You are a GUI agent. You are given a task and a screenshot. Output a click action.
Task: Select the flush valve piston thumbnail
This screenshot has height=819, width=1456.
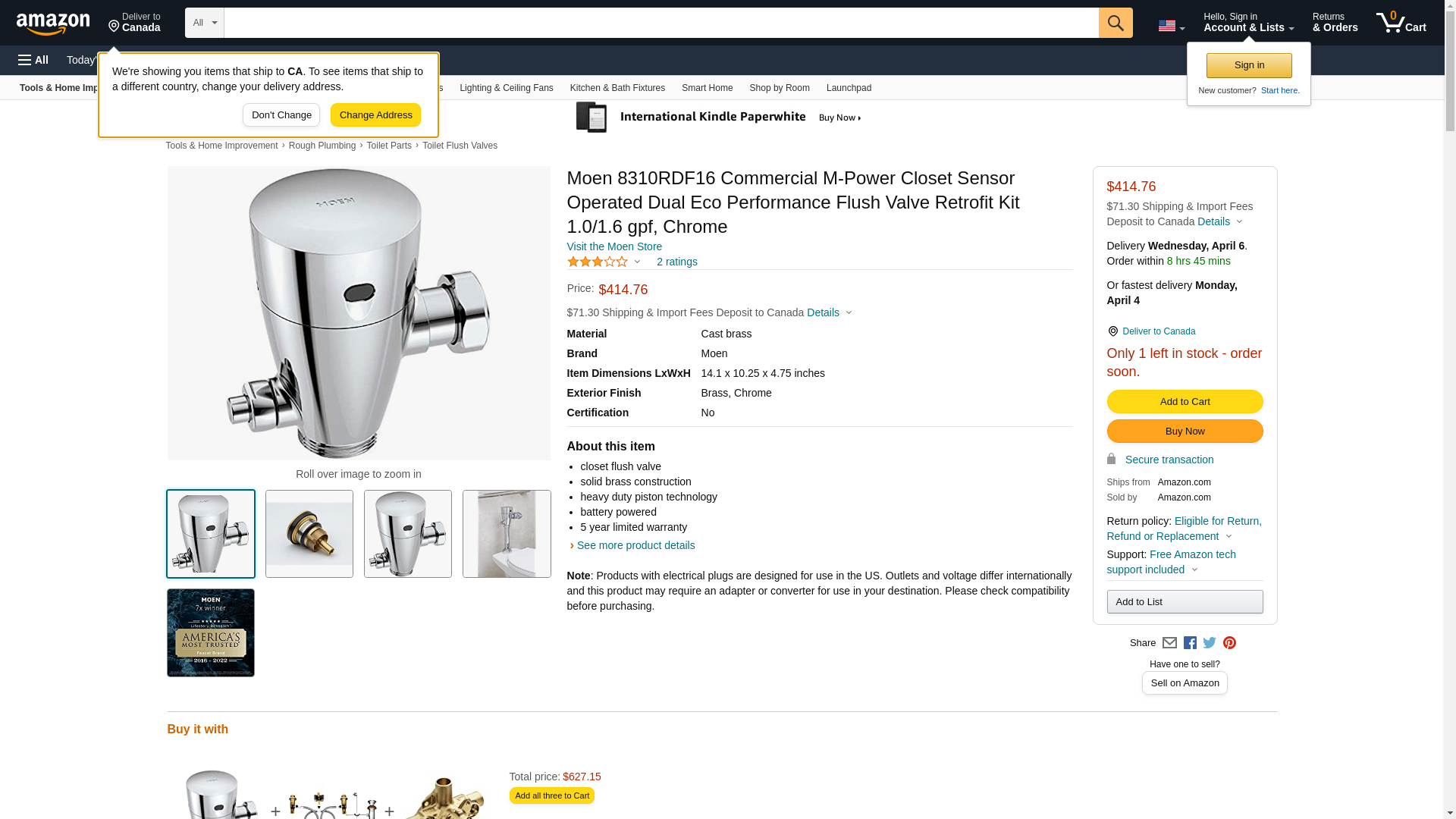[x=309, y=534]
